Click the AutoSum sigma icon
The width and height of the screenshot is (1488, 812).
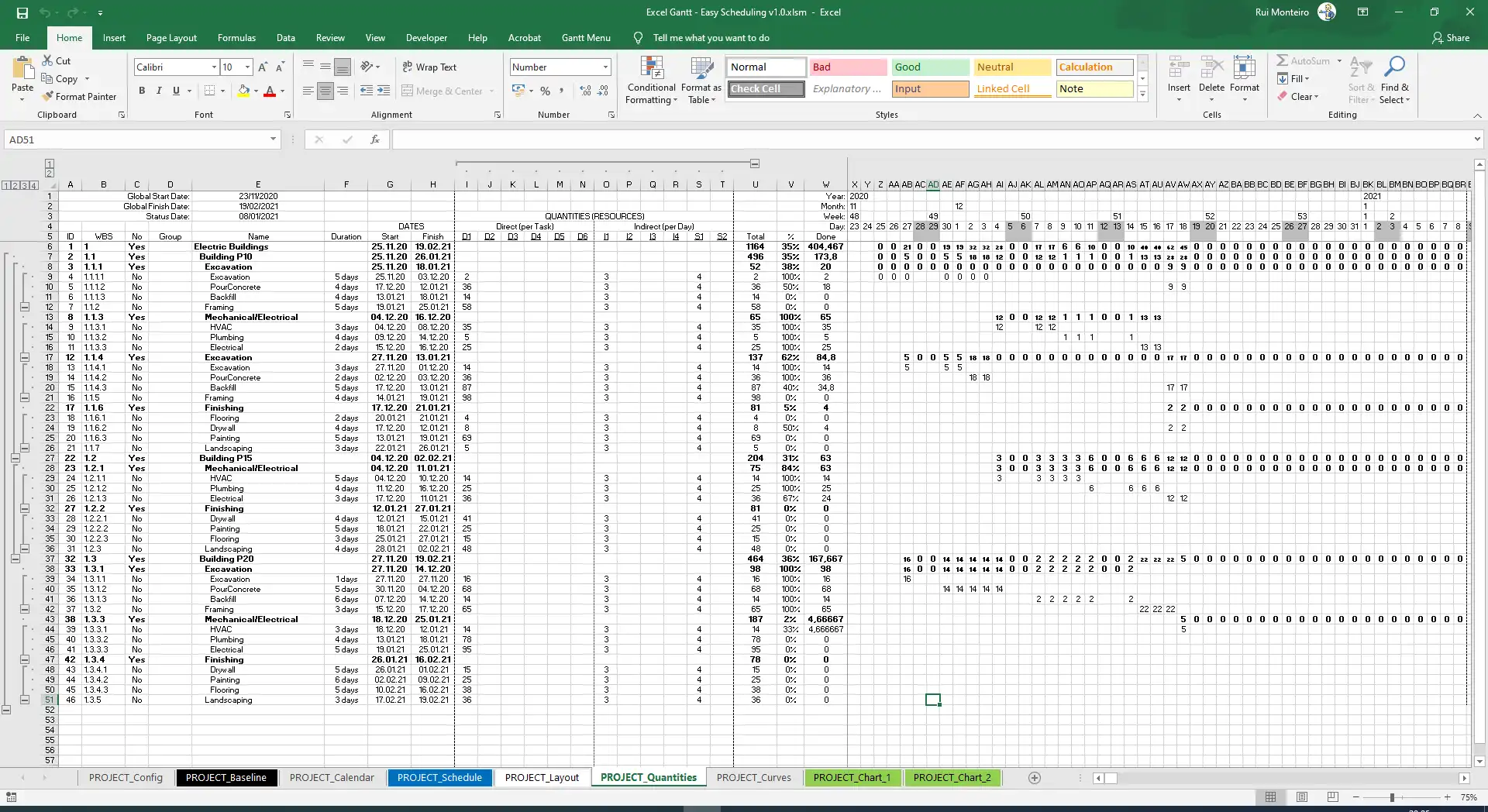[x=1283, y=60]
